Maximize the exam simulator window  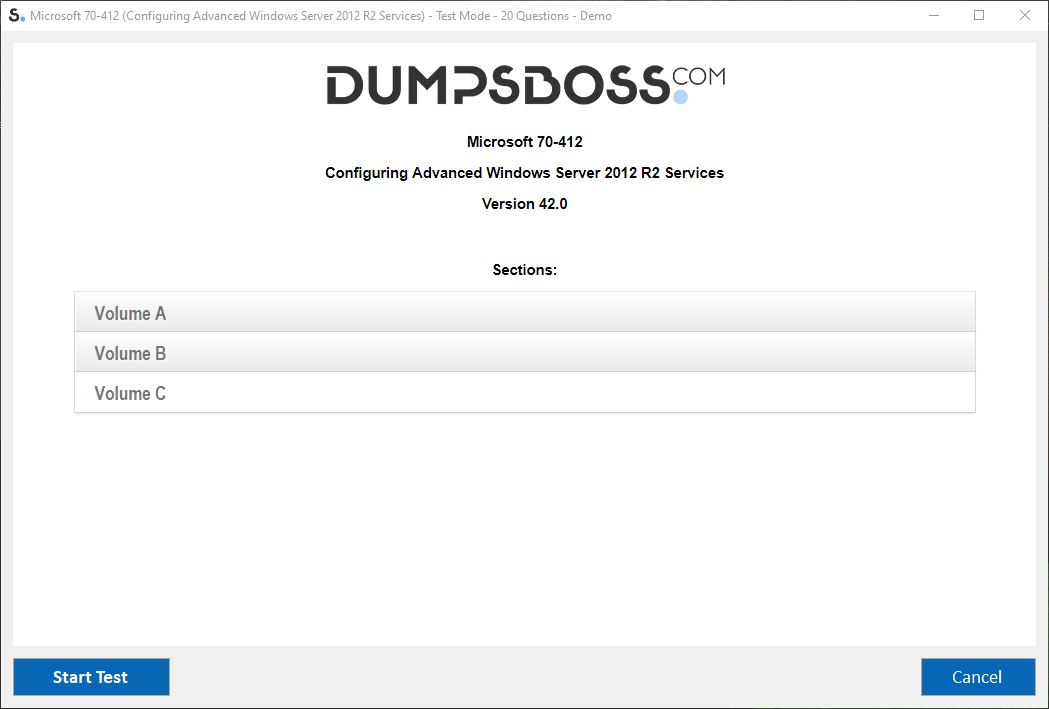click(x=979, y=15)
